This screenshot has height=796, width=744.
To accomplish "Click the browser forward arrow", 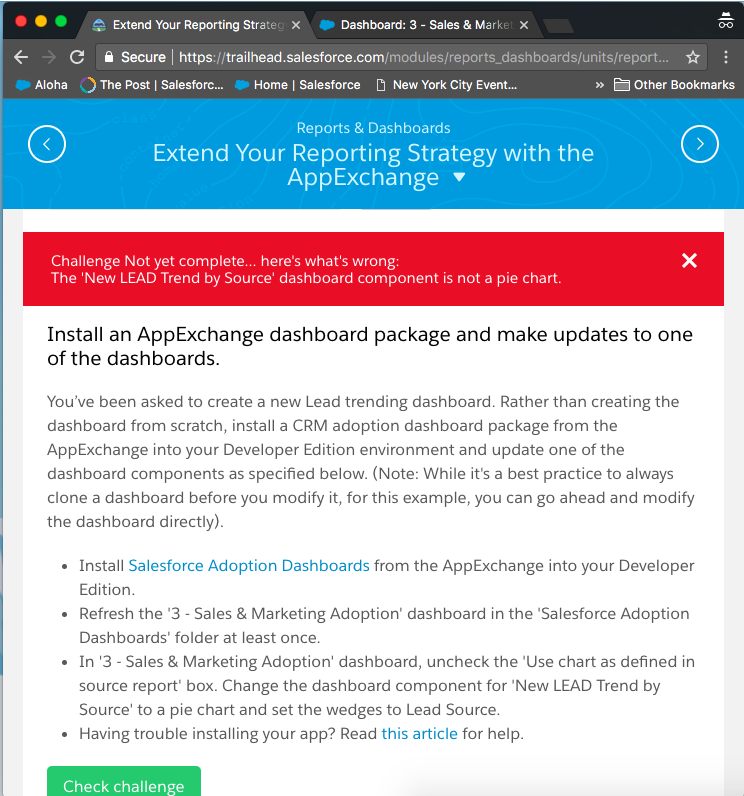I will (x=49, y=57).
